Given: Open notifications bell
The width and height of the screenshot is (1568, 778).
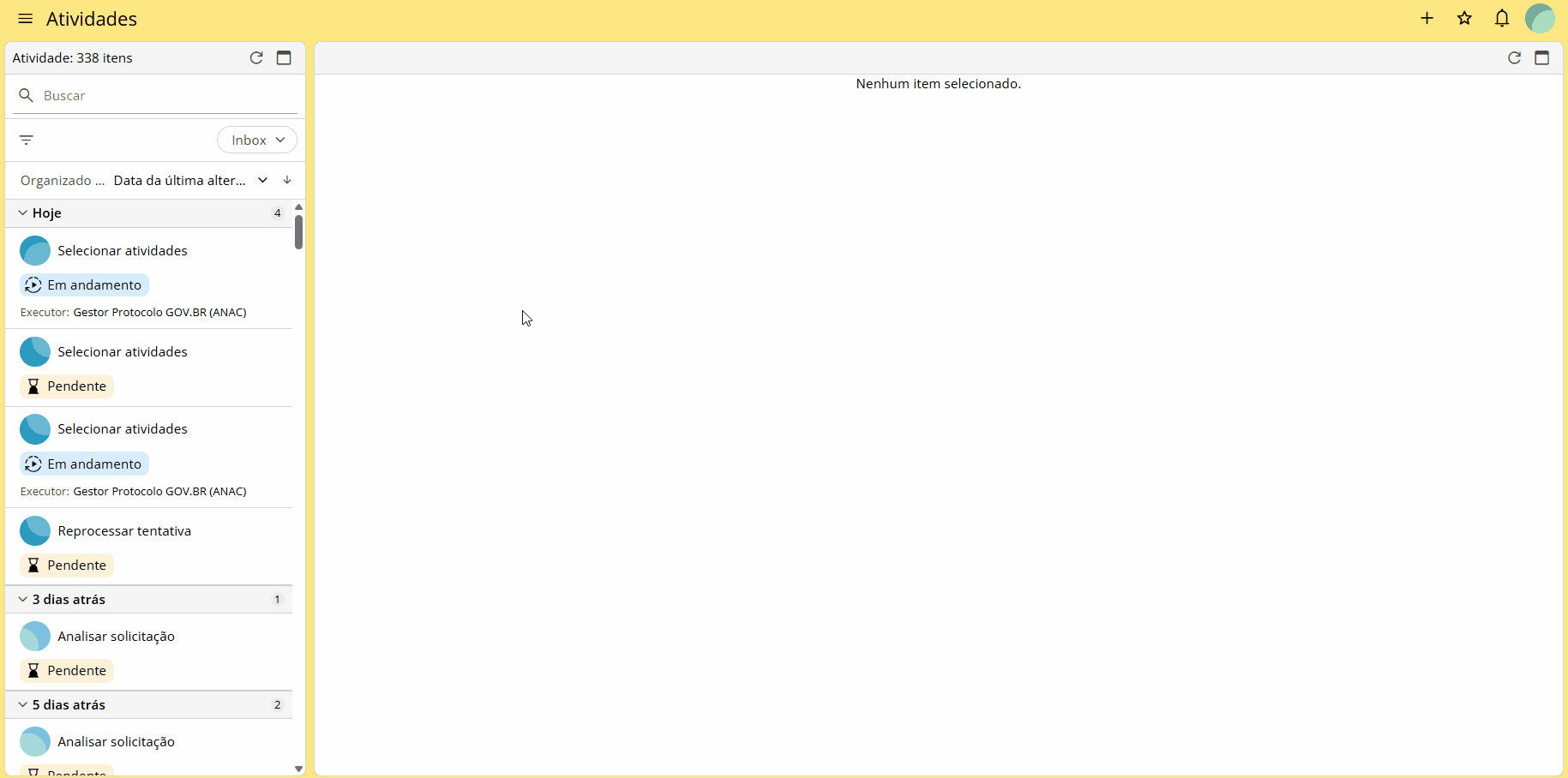Looking at the screenshot, I should pyautogui.click(x=1502, y=18).
